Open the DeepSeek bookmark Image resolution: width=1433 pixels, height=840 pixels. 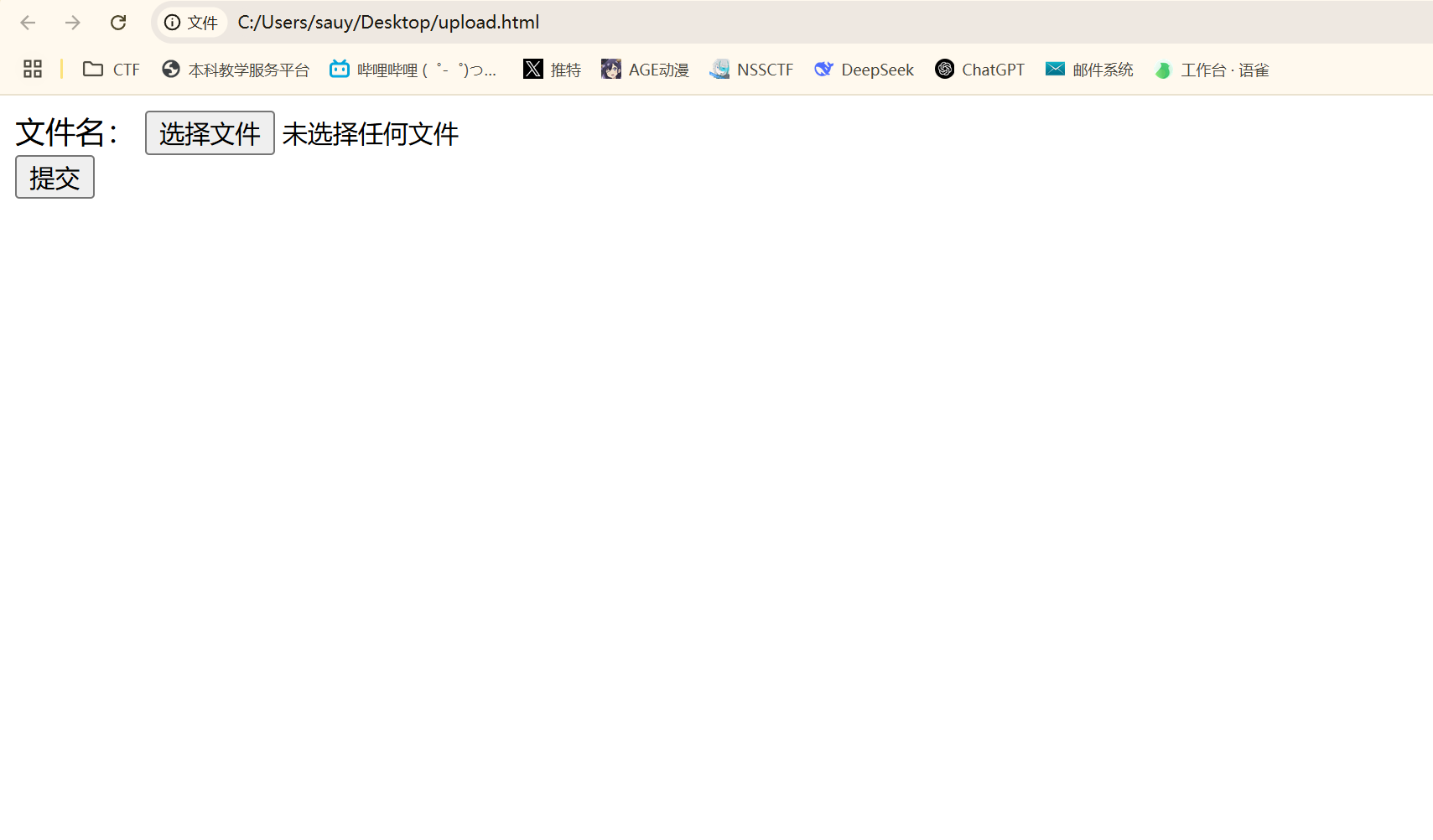864,70
